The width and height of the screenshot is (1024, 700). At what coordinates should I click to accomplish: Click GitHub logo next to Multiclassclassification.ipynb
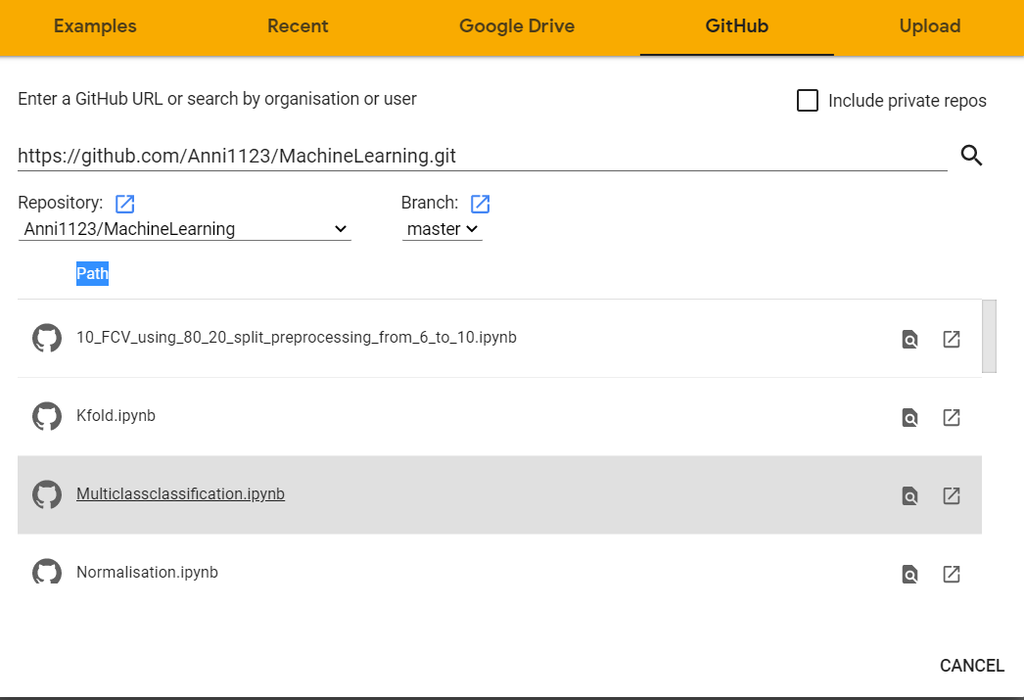point(47,495)
